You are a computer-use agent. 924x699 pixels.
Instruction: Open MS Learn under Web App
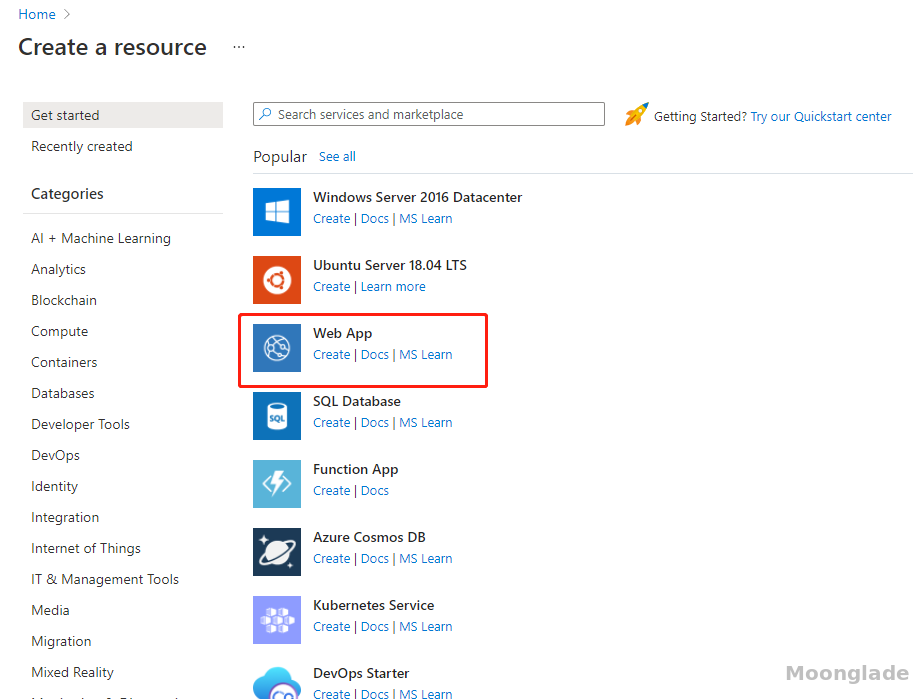click(425, 355)
